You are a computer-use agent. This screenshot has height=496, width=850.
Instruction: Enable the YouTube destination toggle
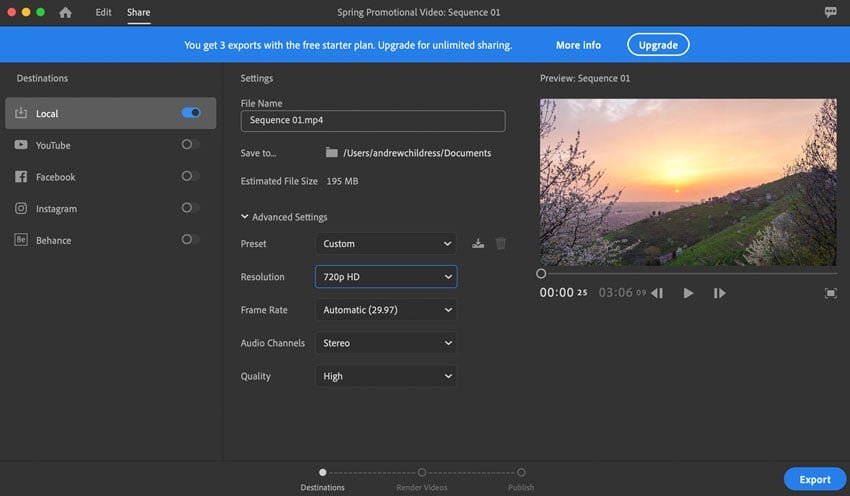tap(191, 144)
